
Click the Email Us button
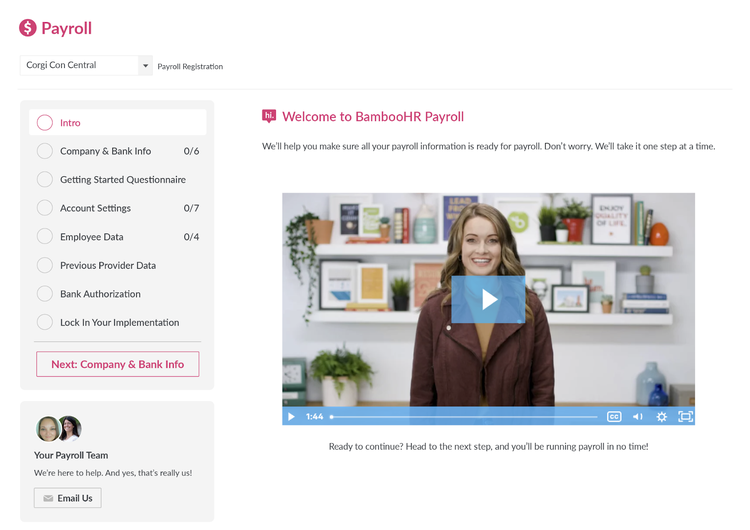coord(67,498)
